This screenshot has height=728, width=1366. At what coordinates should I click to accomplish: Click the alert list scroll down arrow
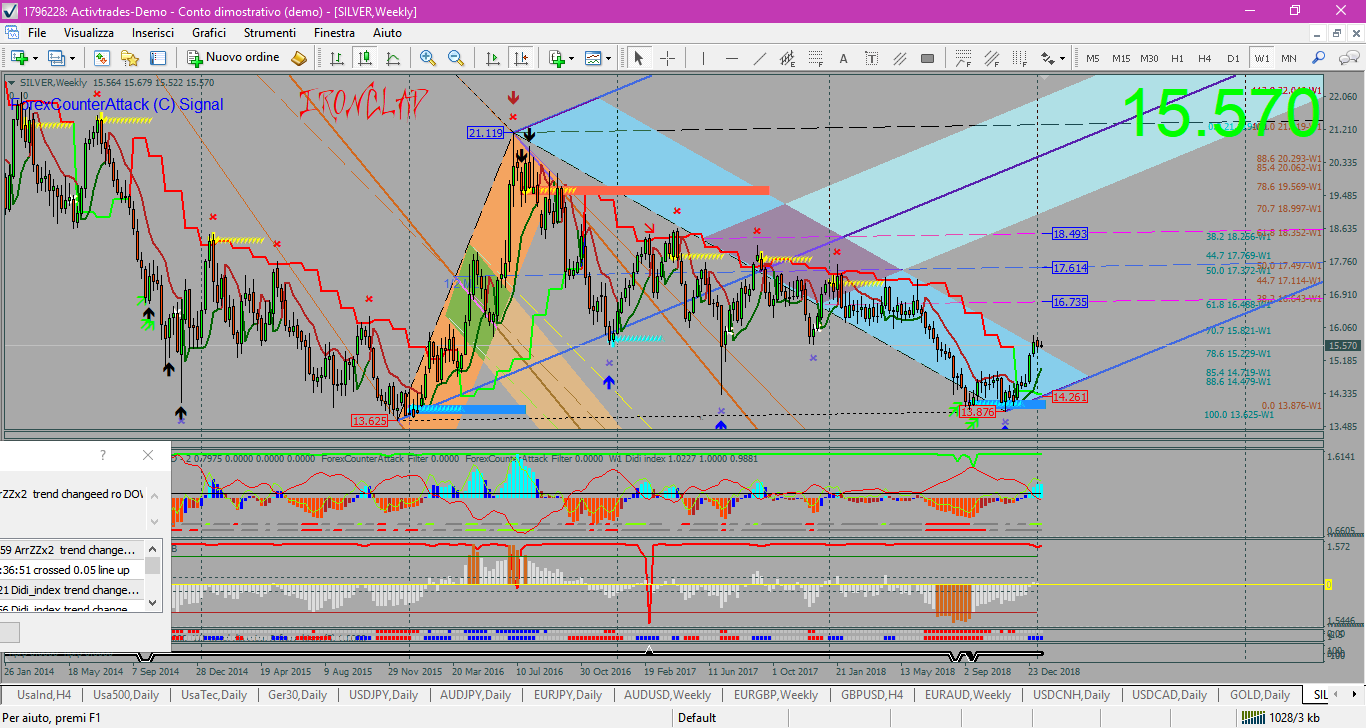tap(153, 602)
